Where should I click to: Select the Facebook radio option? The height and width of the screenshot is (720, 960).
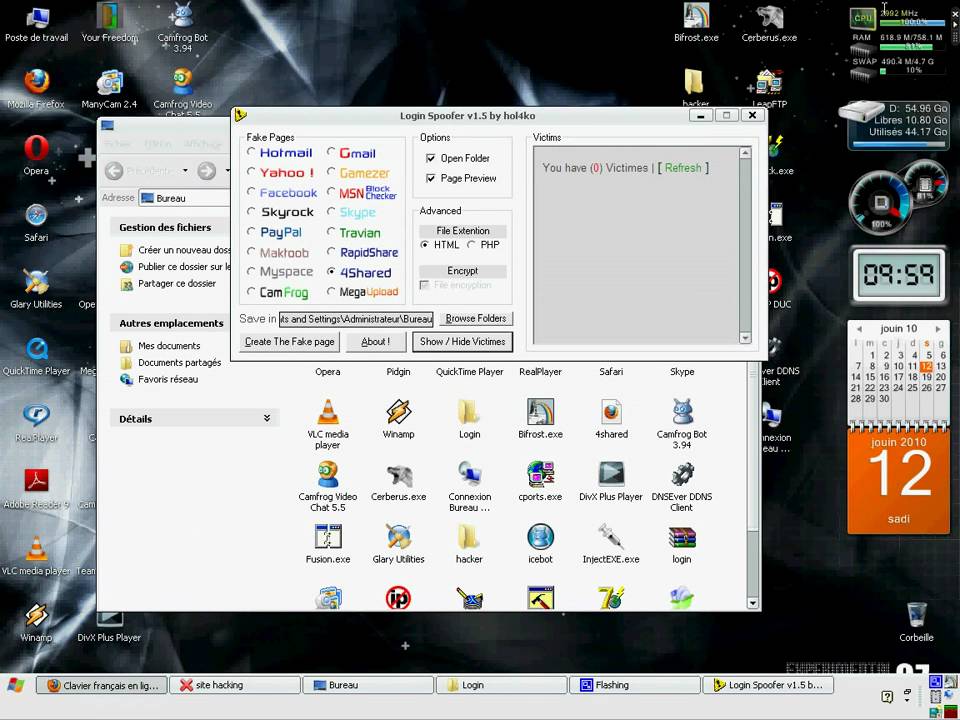(x=251, y=192)
